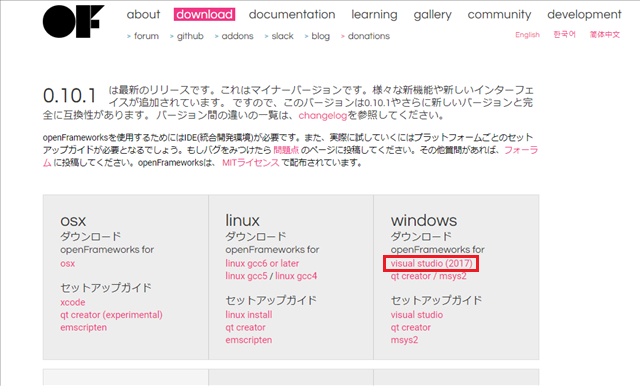Open the forum sublink
640x386 pixels.
[146, 36]
